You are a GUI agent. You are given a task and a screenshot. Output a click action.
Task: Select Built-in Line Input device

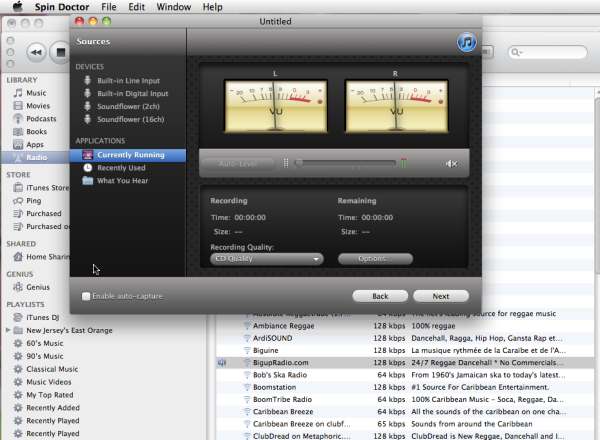[x=128, y=81]
